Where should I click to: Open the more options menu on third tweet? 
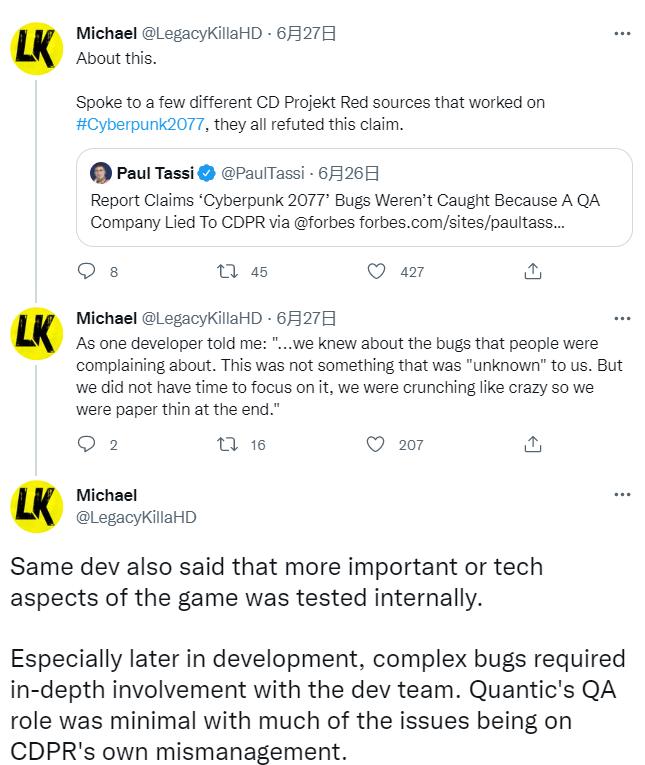(x=621, y=494)
